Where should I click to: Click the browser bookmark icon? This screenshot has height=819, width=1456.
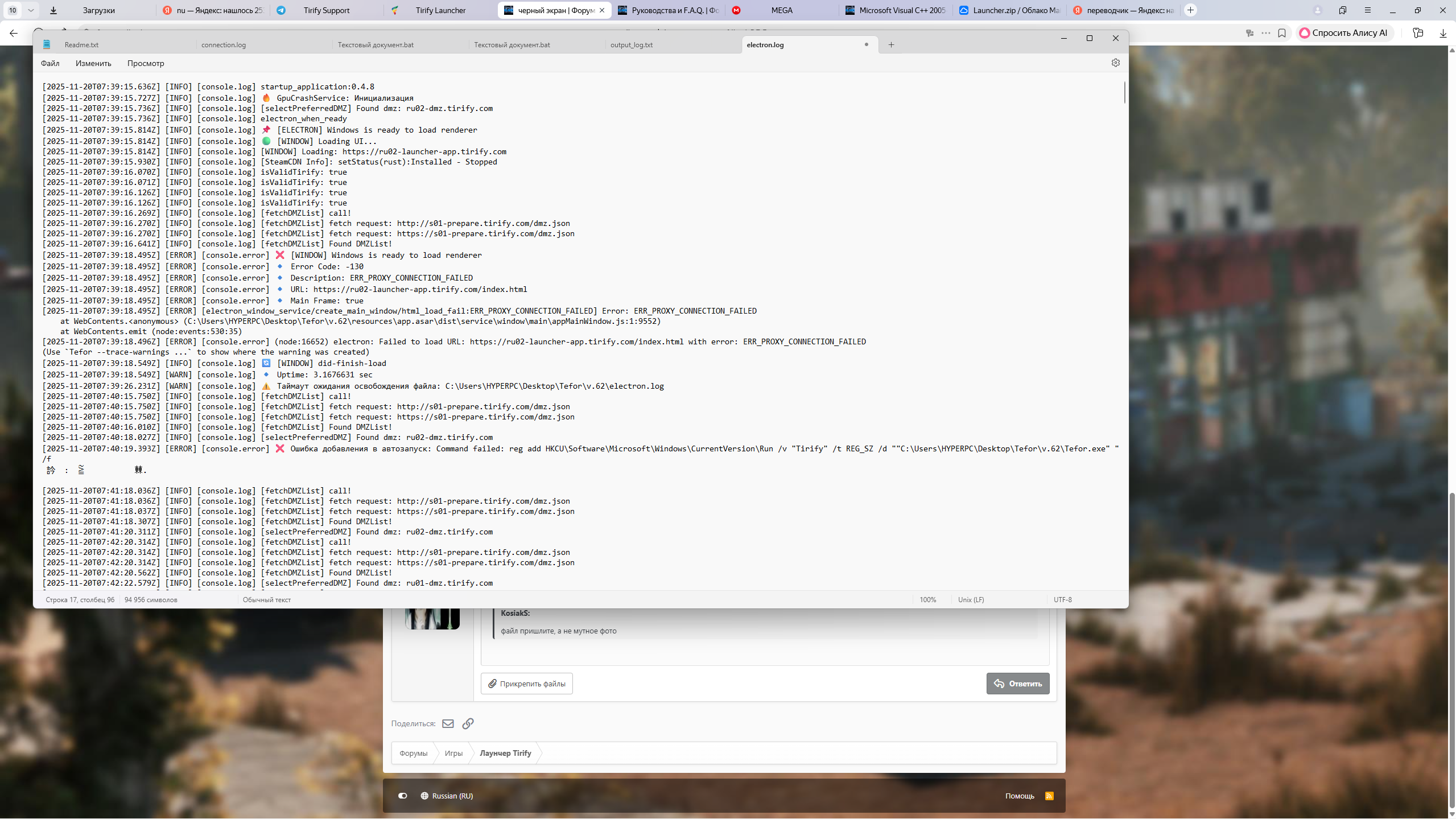pos(1281,33)
